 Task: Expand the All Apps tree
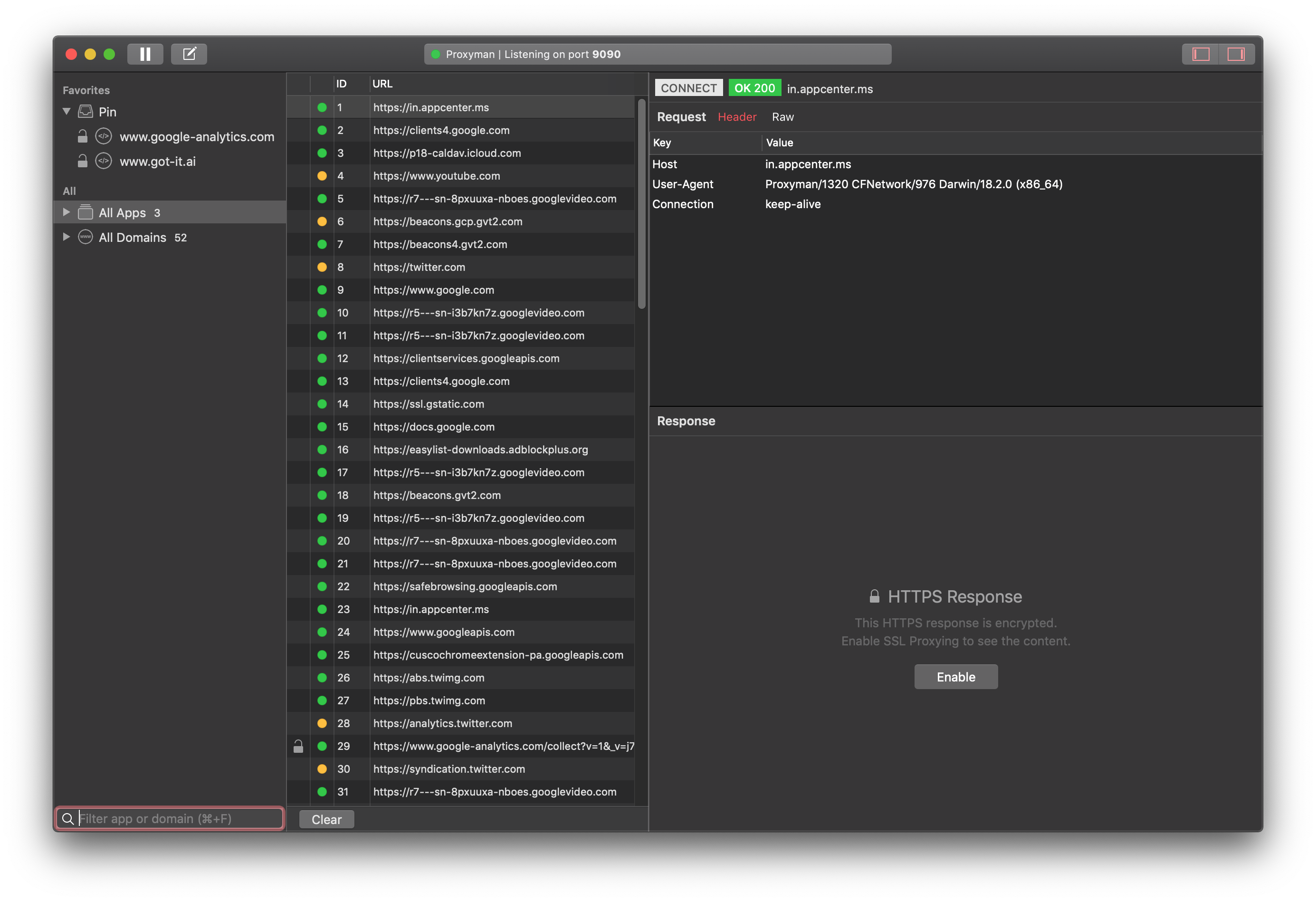[66, 212]
